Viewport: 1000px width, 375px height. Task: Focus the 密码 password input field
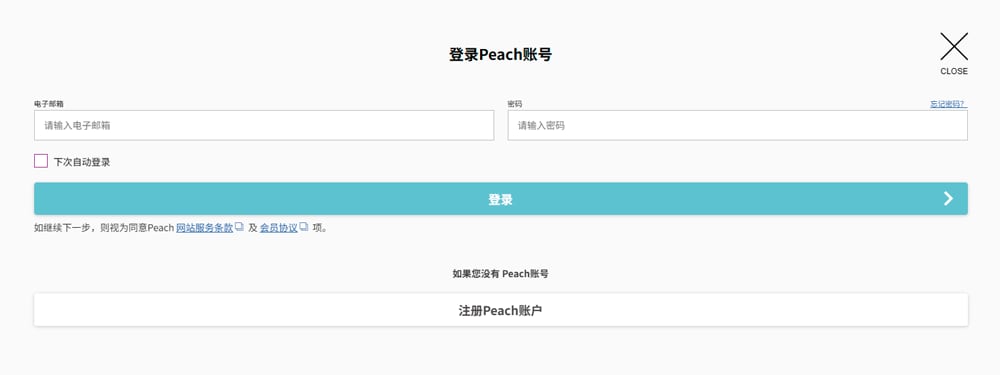[737, 126]
